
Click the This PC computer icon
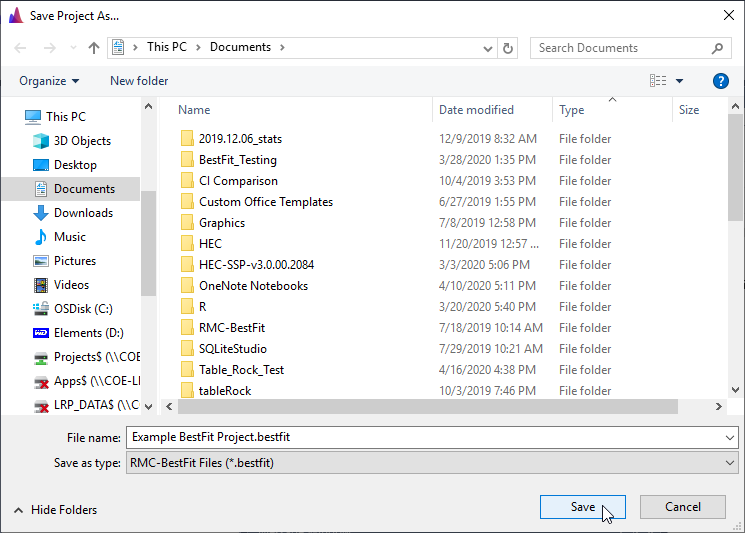[33, 117]
